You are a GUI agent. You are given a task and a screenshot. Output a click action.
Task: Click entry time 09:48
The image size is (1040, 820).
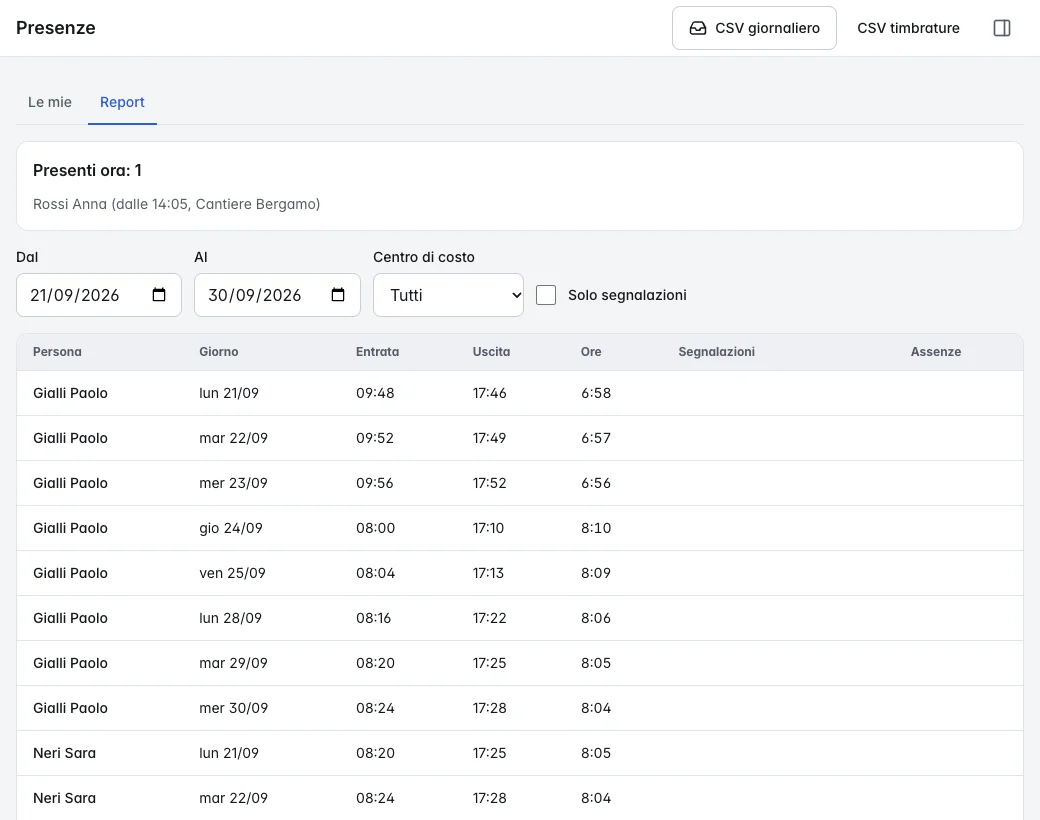point(375,393)
